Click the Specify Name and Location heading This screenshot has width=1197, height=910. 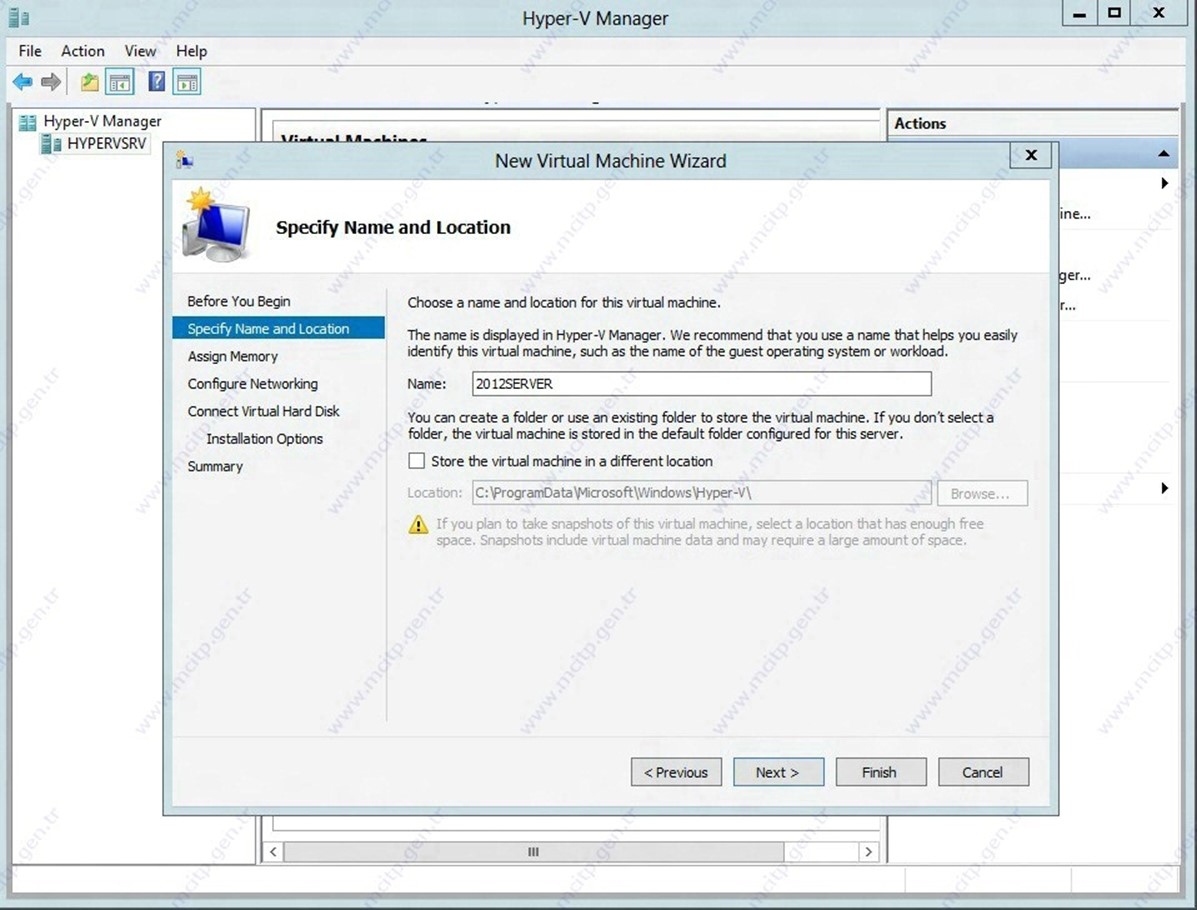click(393, 228)
